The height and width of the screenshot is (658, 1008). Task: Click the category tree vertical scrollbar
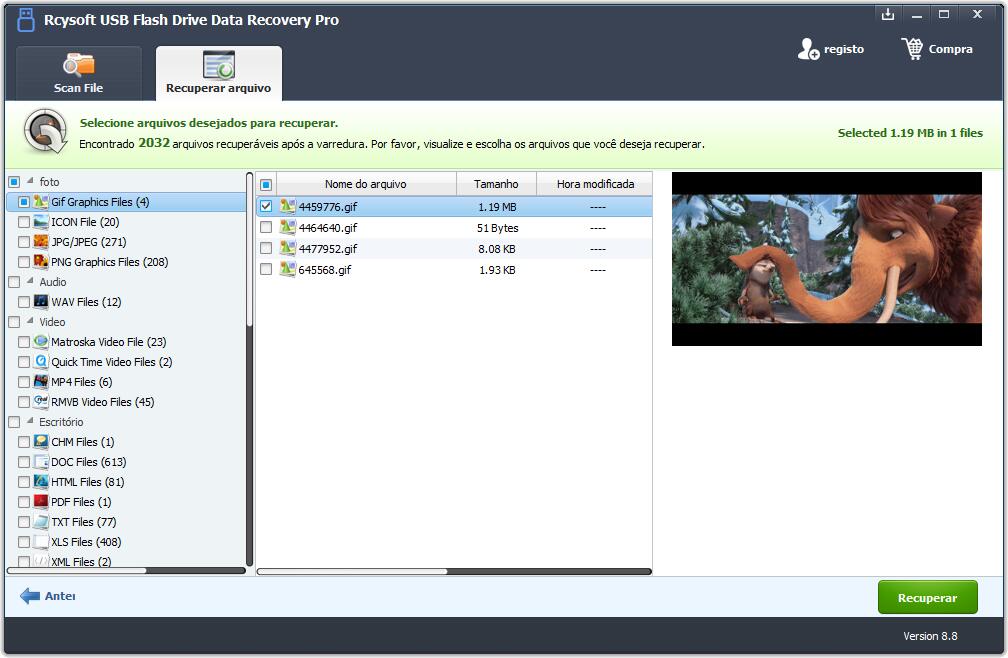point(249,368)
